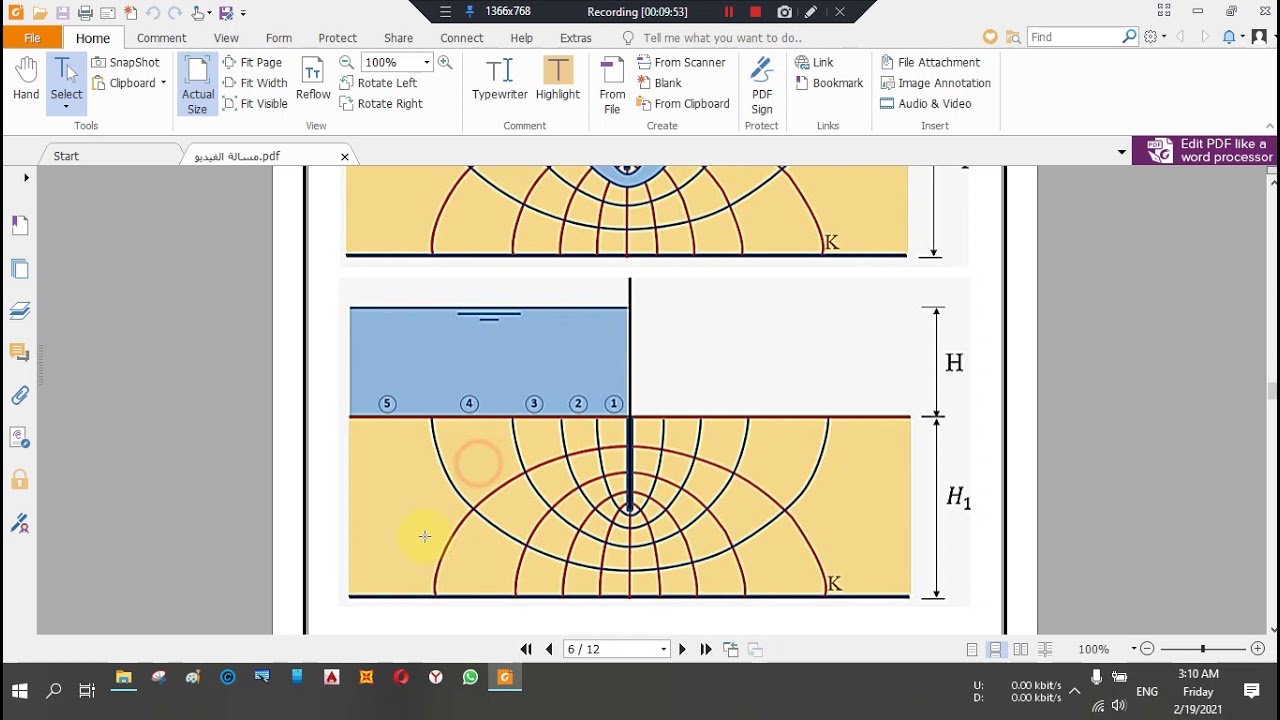Viewport: 1280px width, 720px height.
Task: Open the Protect ribbon tab
Action: (337, 38)
